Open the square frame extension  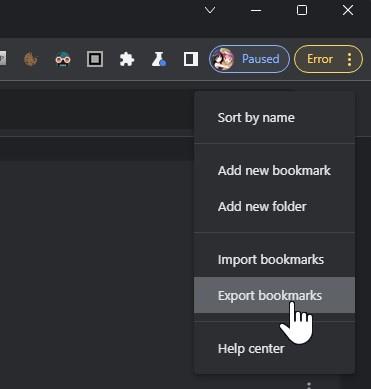[x=95, y=59]
